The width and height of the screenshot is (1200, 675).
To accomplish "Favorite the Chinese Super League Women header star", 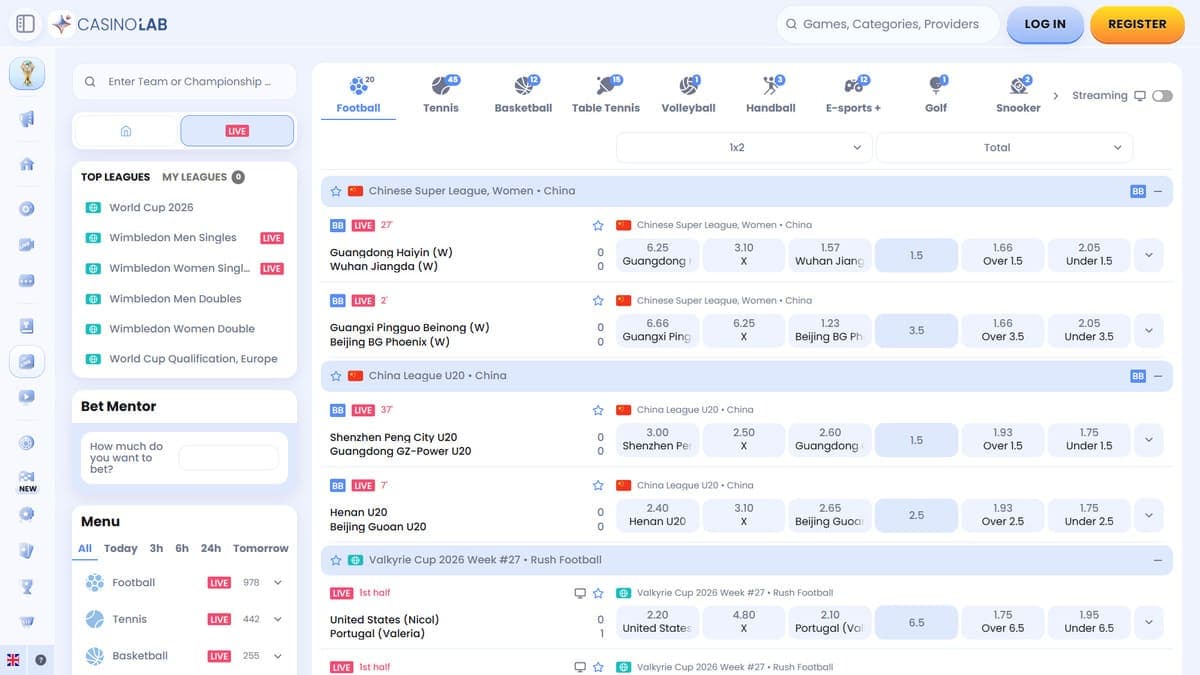I will click(x=336, y=191).
